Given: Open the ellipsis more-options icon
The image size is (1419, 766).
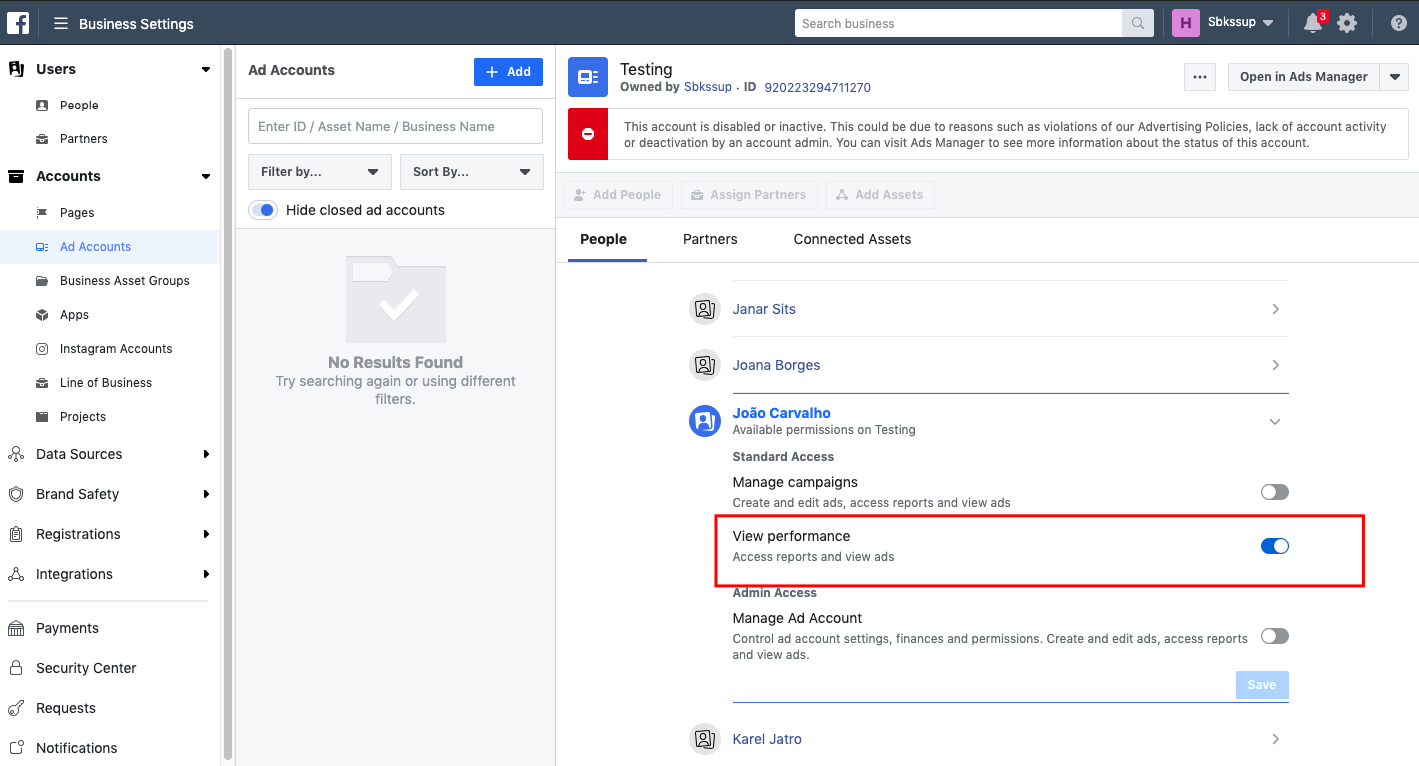Looking at the screenshot, I should pyautogui.click(x=1199, y=77).
